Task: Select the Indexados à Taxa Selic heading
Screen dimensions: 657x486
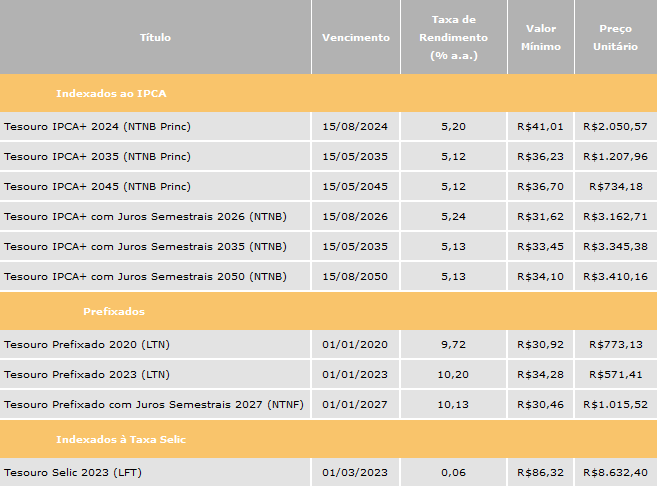Action: click(x=121, y=439)
